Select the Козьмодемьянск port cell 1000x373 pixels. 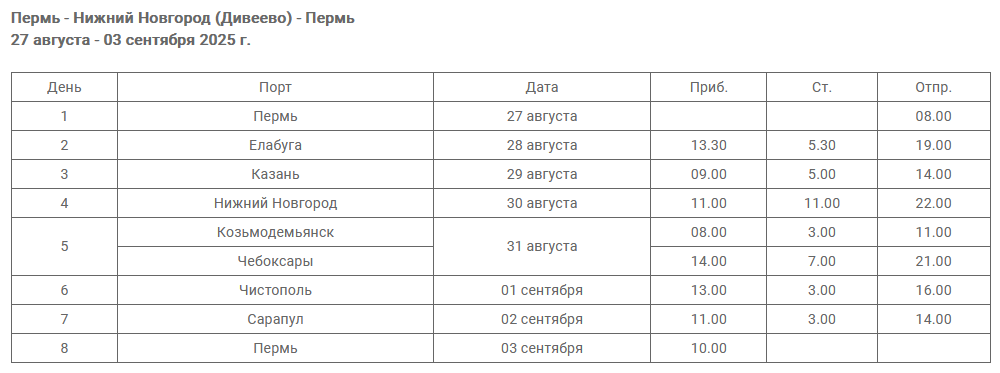coord(276,232)
